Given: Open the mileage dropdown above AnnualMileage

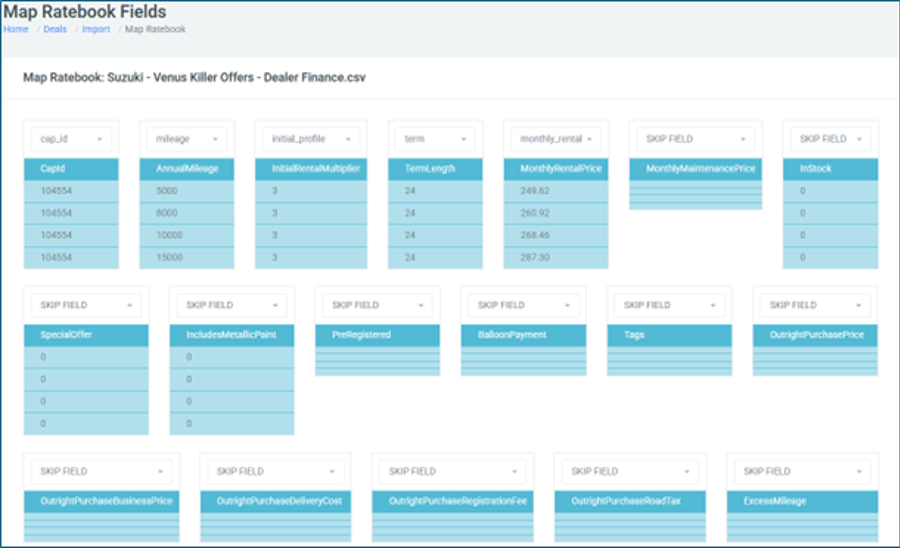Looking at the screenshot, I should click(x=186, y=139).
